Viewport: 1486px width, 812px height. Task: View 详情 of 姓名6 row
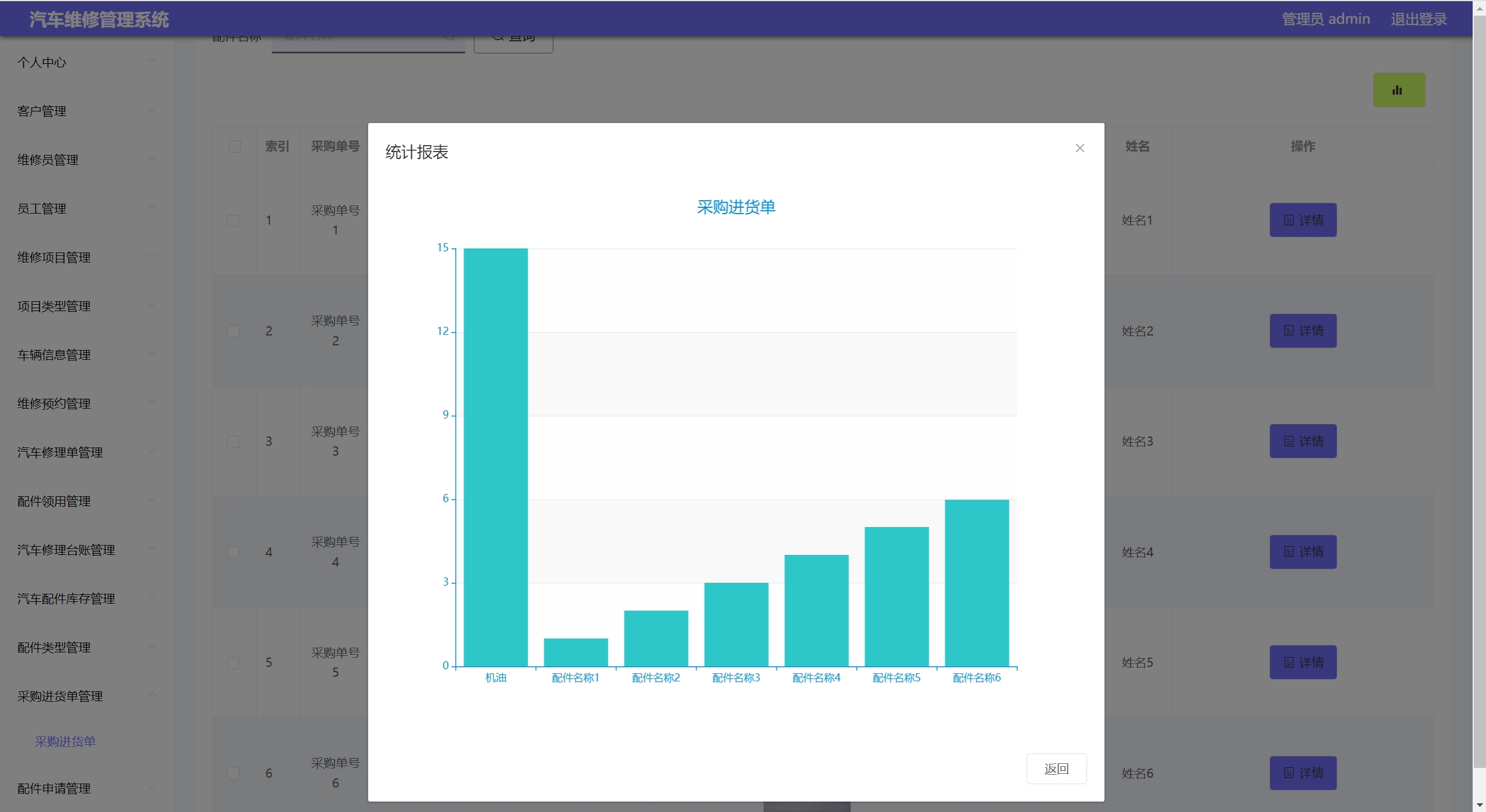pos(1303,773)
